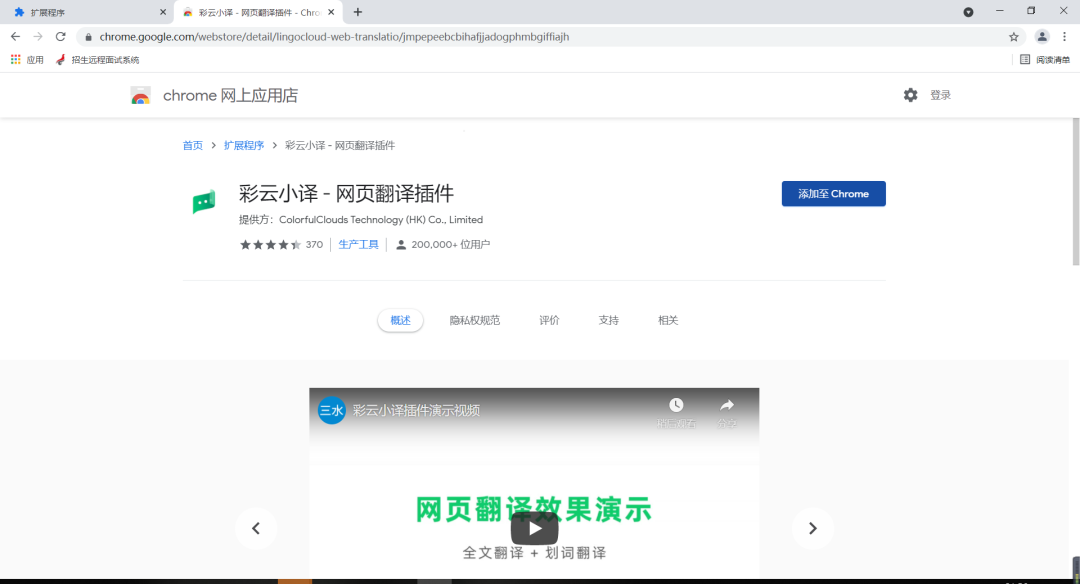
Task: Click the star rating with 370 reviews
Action: [x=281, y=244]
